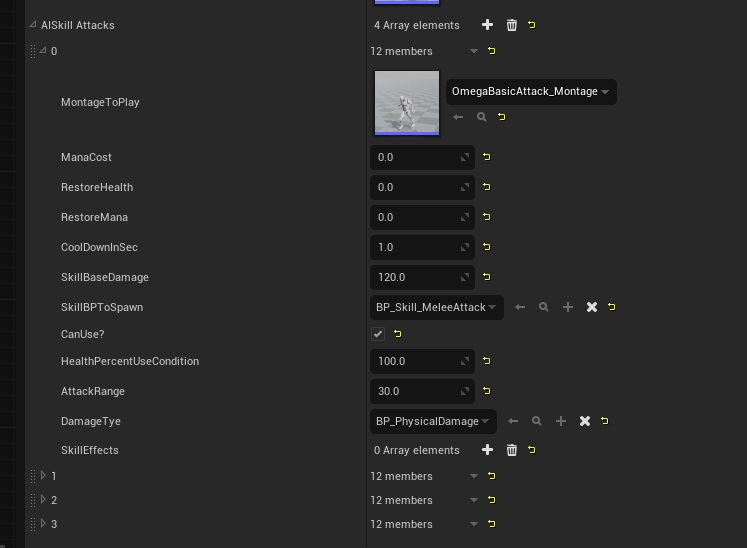This screenshot has height=548, width=747.
Task: Click the "4 Array elements" text
Action: 416,25
